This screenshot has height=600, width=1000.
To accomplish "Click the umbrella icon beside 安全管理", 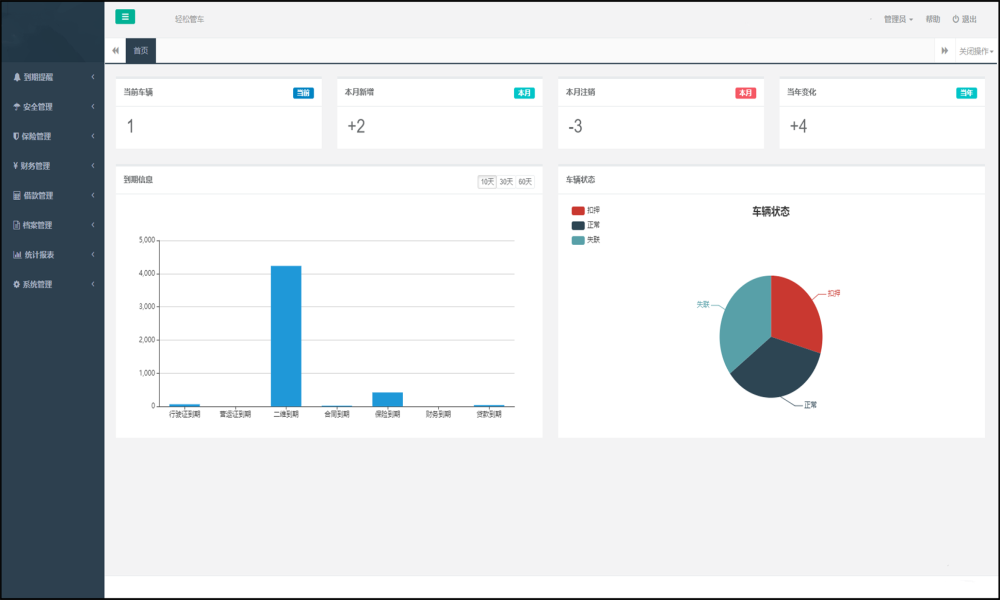I will pos(17,106).
